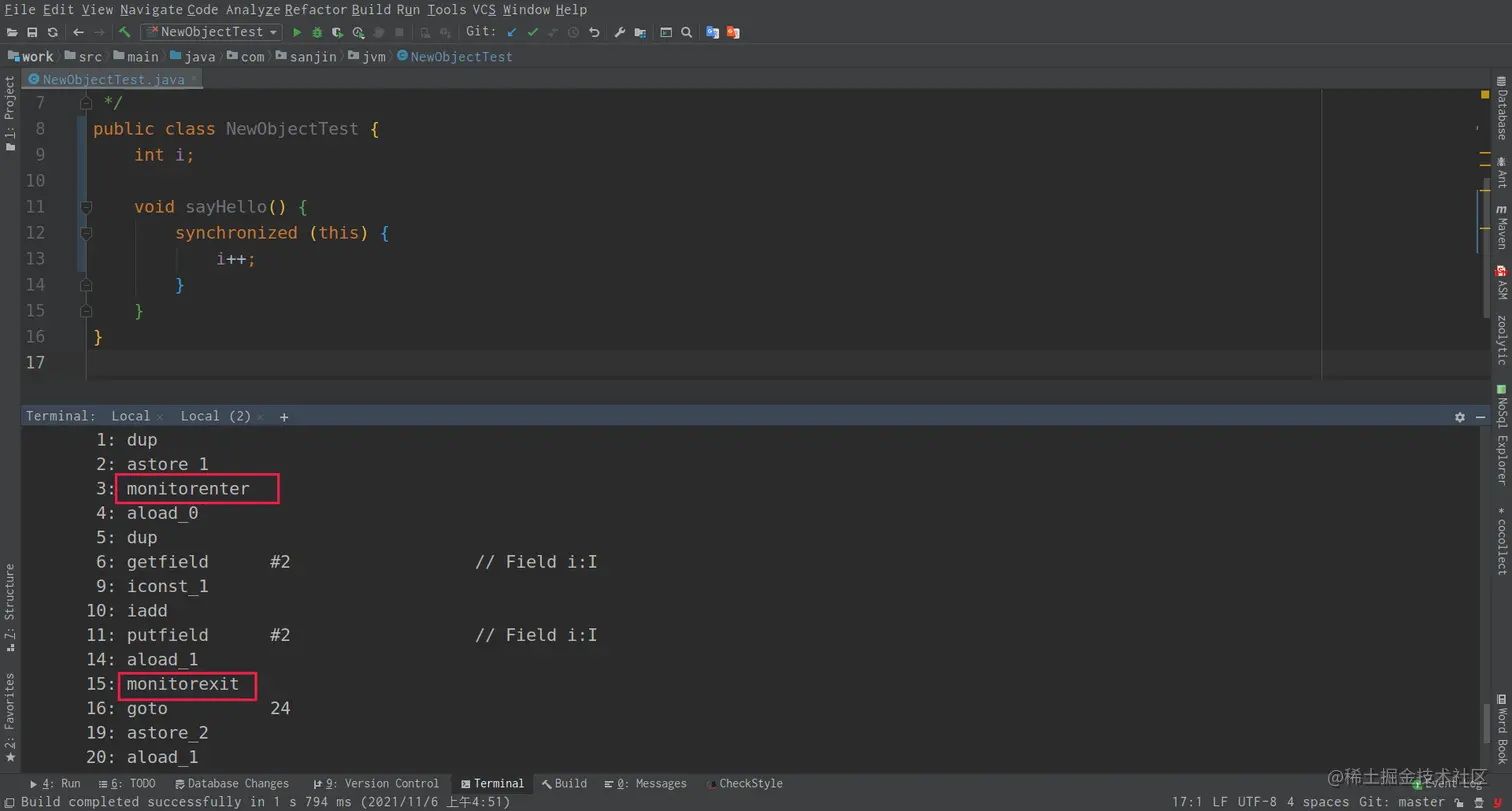Click the profiler run icon in toolbar
This screenshot has width=1512, height=811.
(358, 32)
